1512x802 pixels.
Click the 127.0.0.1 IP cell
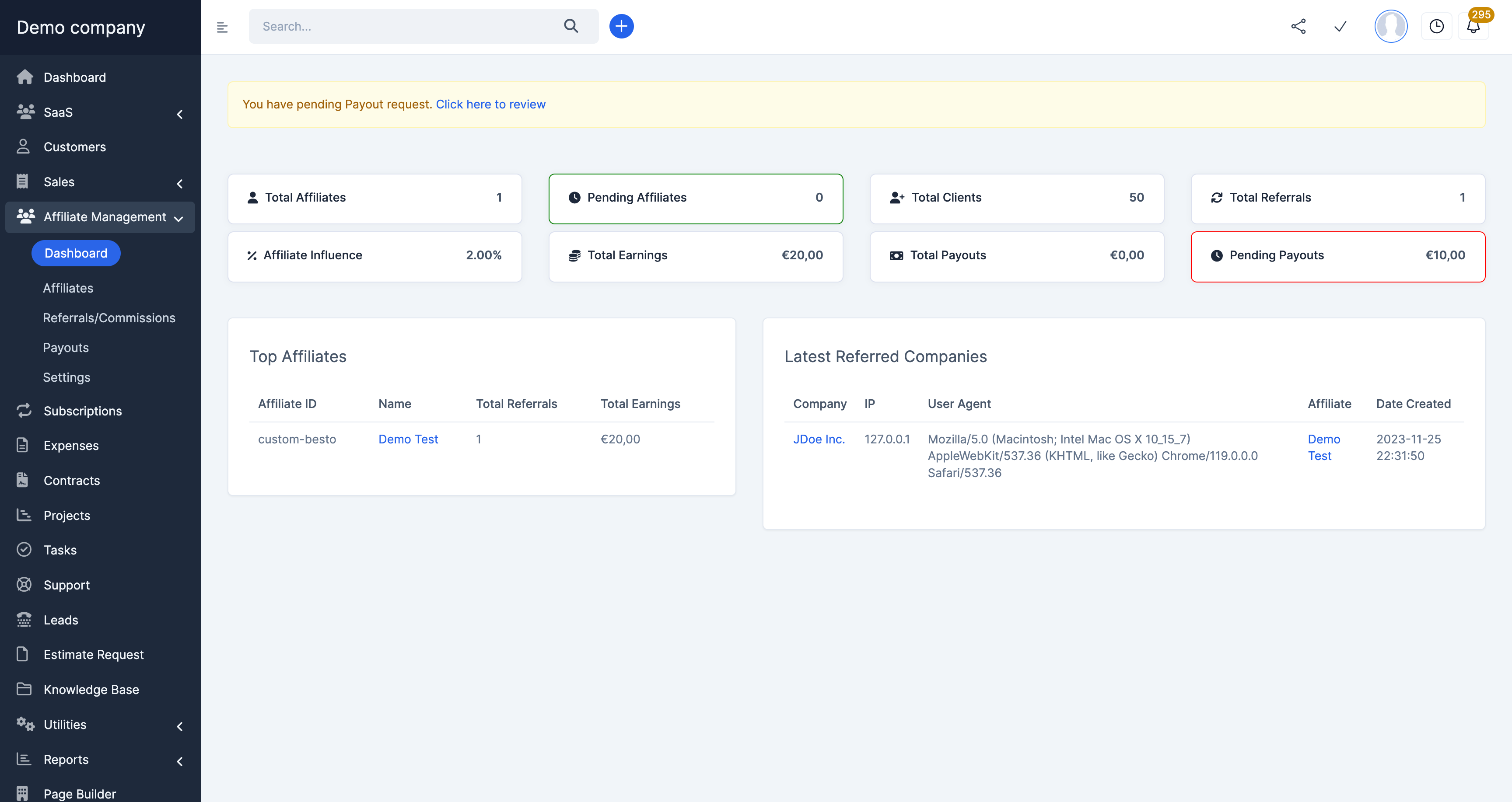tap(887, 439)
